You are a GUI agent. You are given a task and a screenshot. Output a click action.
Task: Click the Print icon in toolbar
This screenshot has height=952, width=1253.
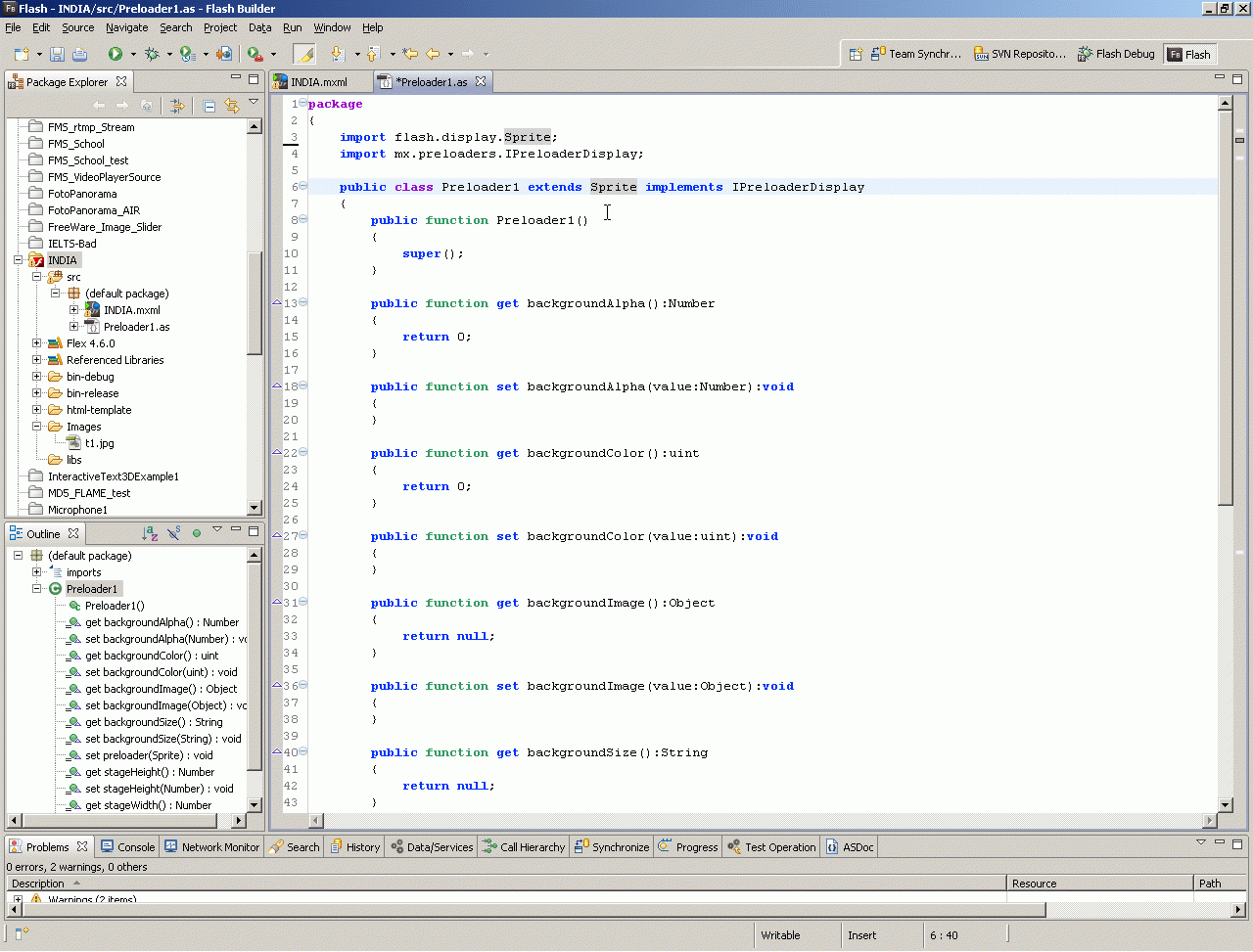(x=79, y=55)
